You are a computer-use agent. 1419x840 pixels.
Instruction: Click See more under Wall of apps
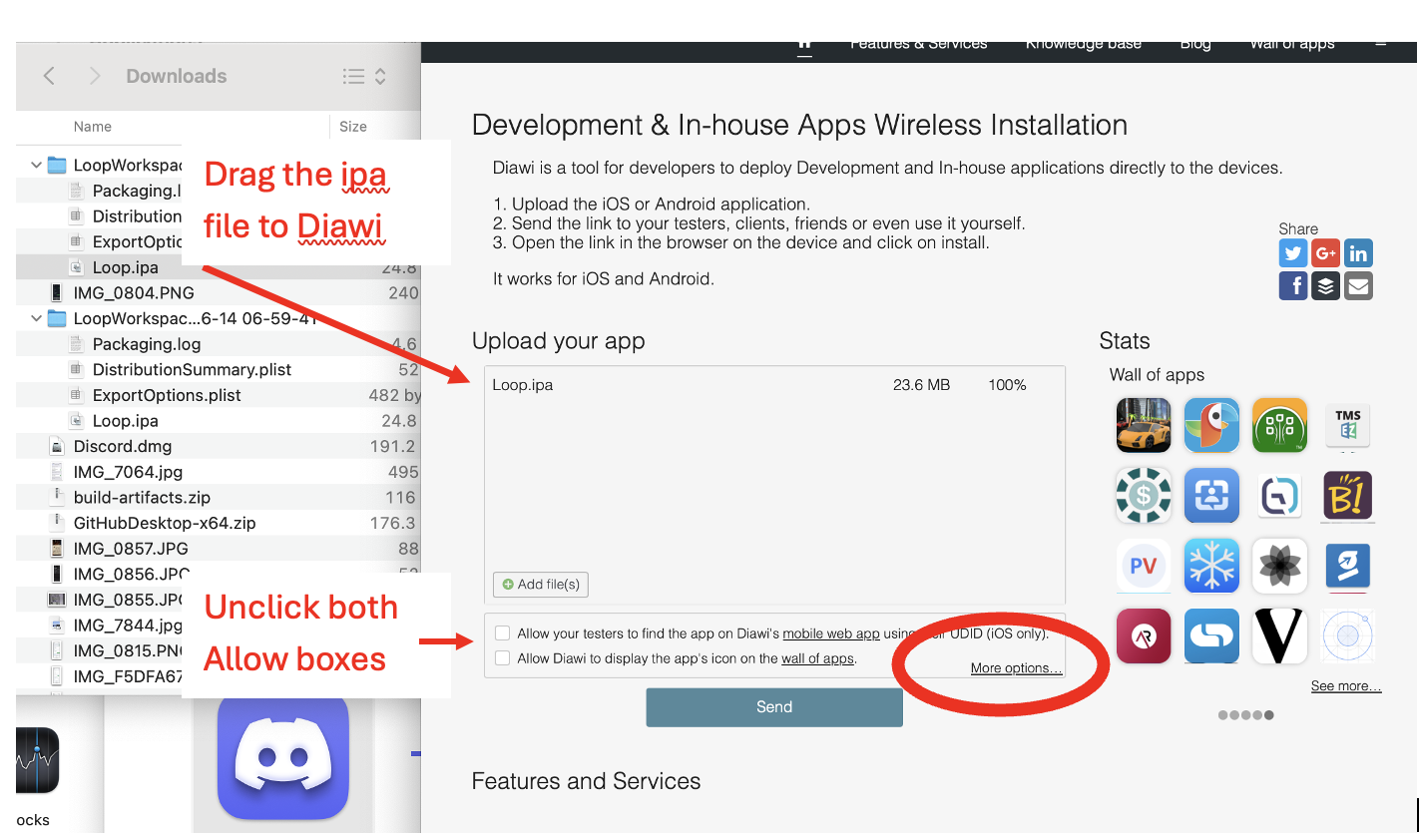point(1346,686)
